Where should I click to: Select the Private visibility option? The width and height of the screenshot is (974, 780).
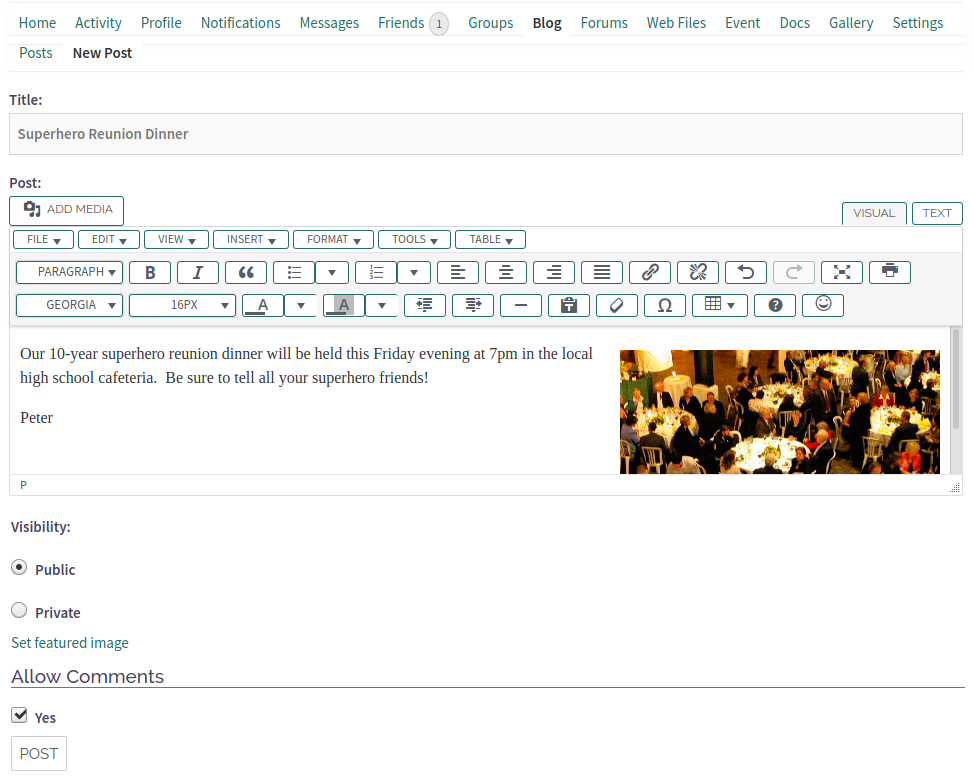coord(19,611)
